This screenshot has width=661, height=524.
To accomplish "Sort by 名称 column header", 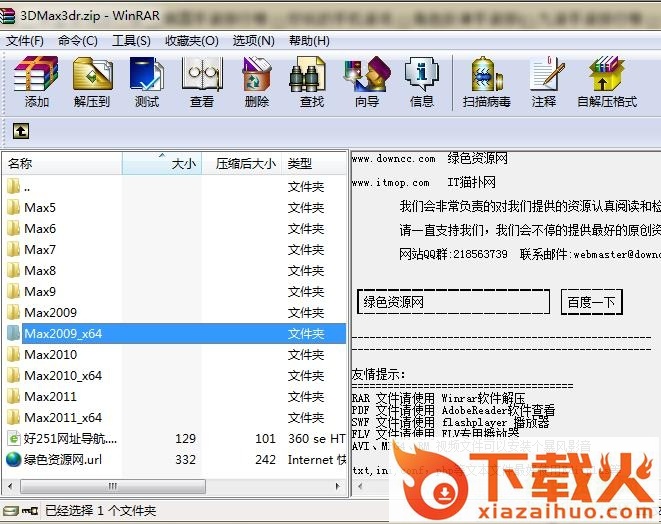I will point(62,163).
